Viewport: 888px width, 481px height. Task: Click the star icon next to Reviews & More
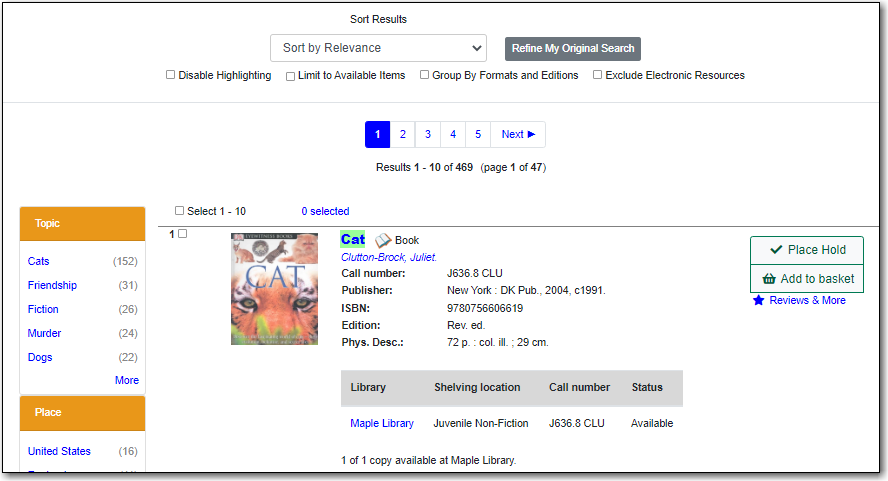(x=759, y=300)
